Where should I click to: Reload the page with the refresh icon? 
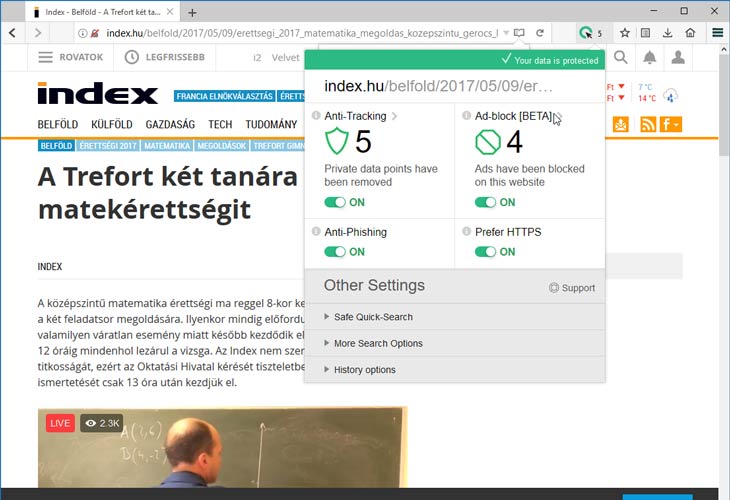(x=540, y=33)
